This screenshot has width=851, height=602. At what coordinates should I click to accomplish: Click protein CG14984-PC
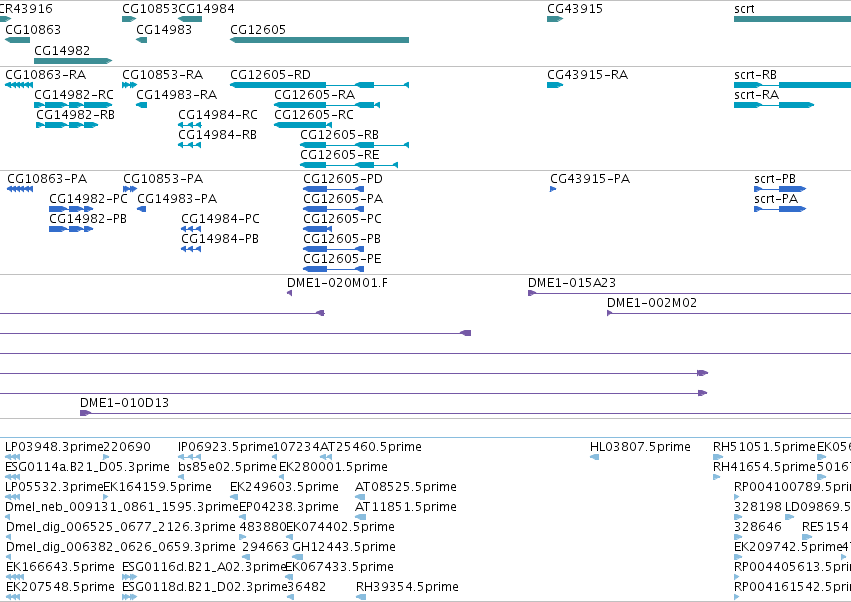191,229
